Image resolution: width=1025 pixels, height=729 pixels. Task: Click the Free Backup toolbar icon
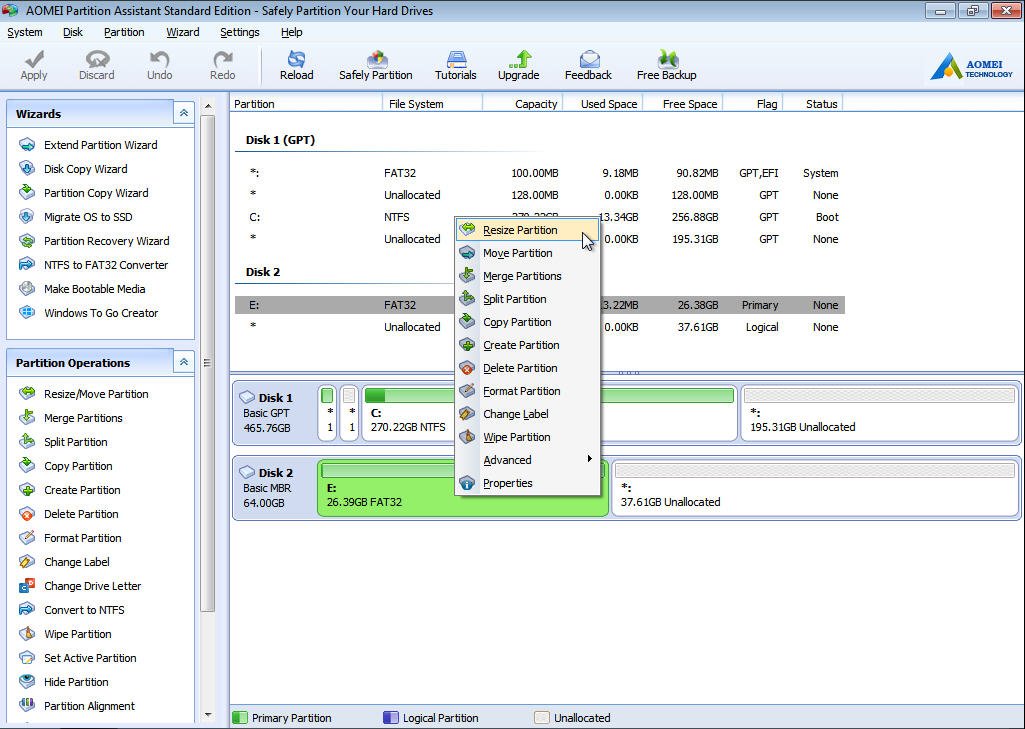[x=666, y=65]
